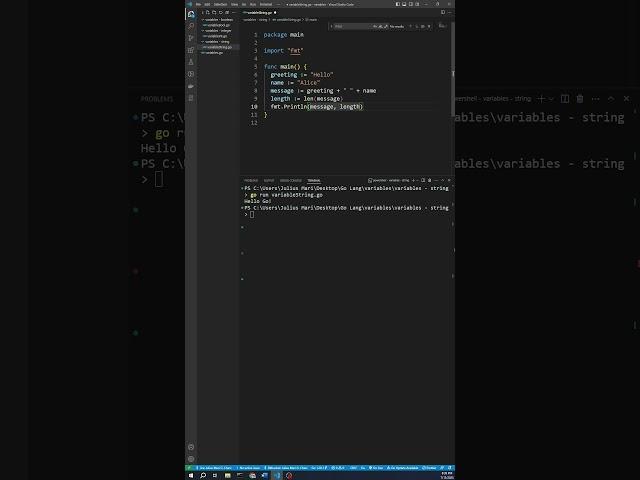Close the Find widget
This screenshot has height=480, width=640.
pyautogui.click(x=429, y=26)
